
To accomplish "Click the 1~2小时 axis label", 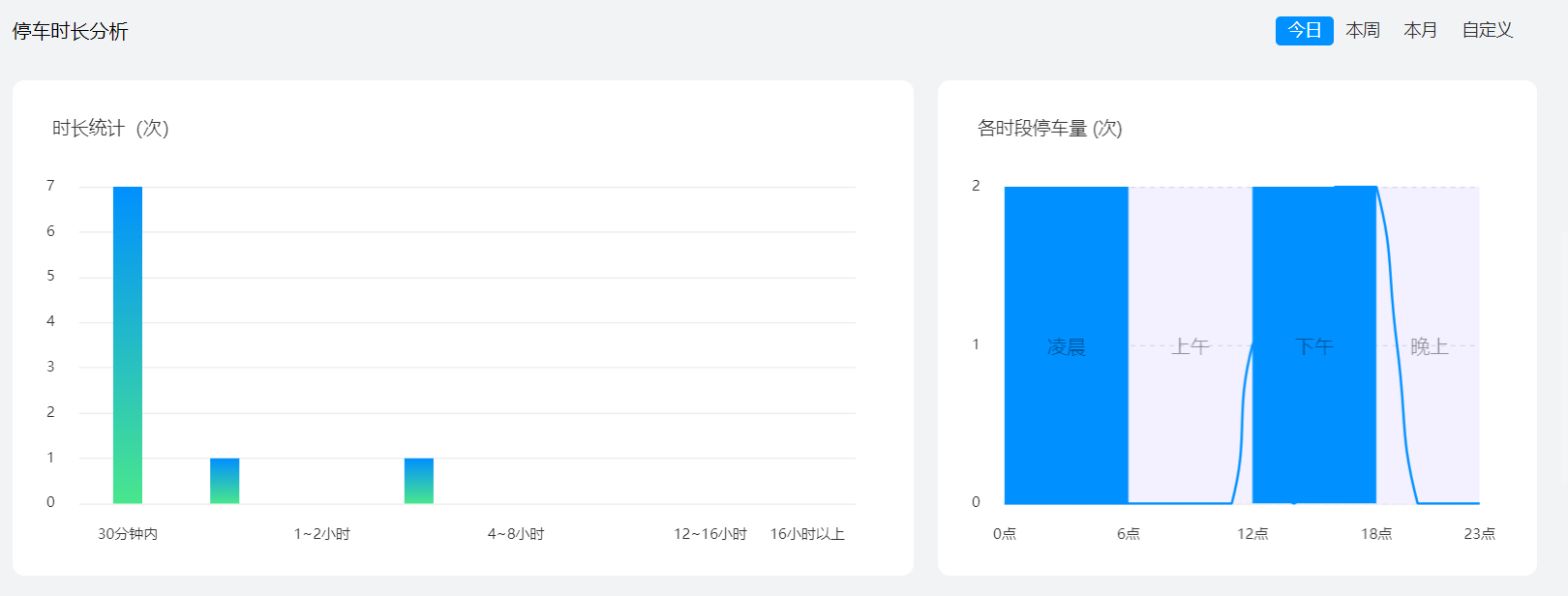I will click(x=322, y=534).
